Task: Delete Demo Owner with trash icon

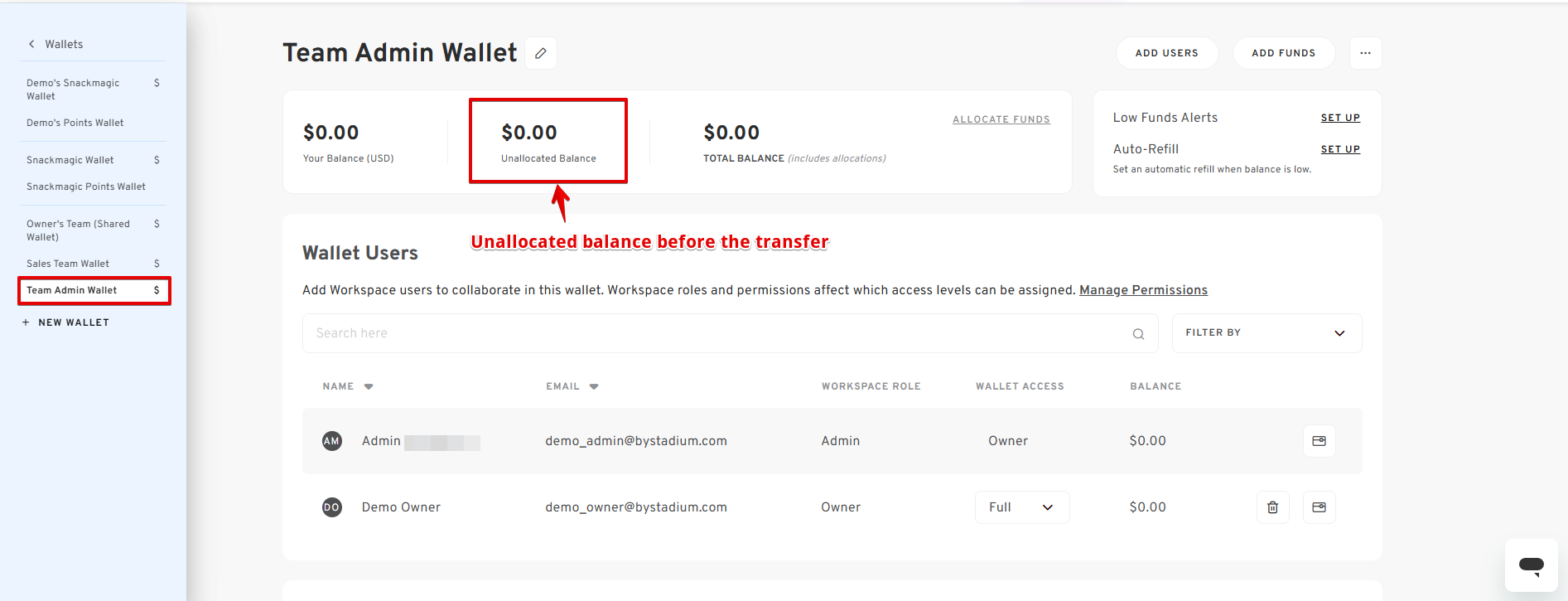Action: pos(1272,507)
